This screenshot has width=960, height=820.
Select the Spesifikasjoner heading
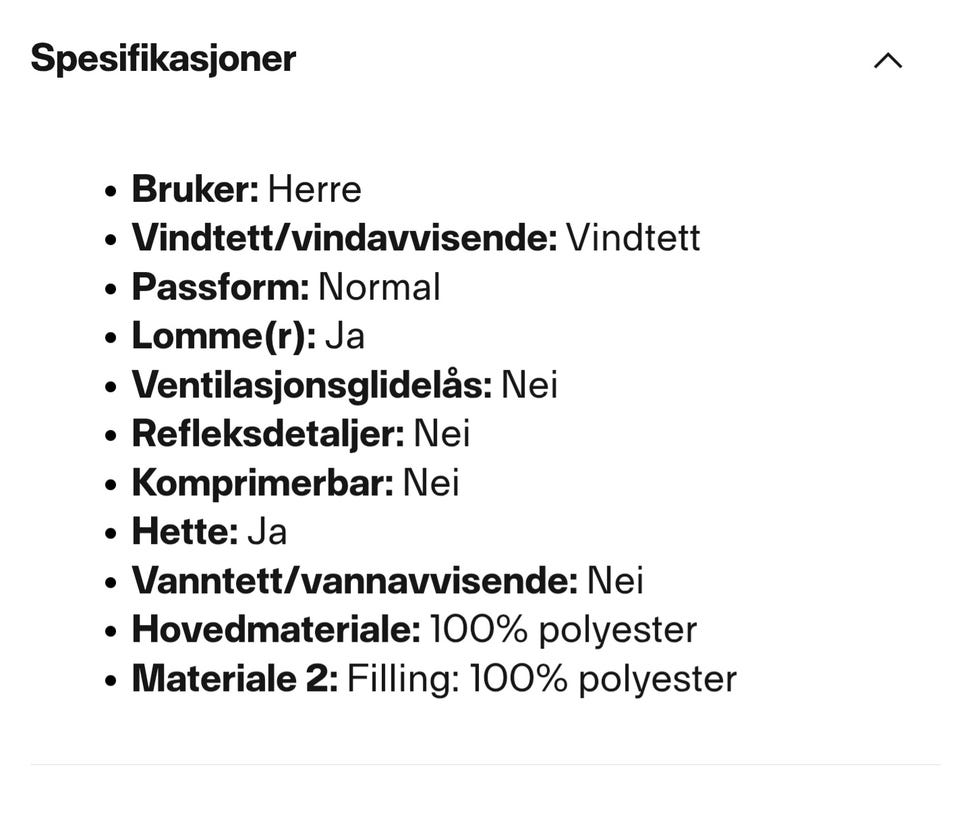pyautogui.click(x=164, y=59)
